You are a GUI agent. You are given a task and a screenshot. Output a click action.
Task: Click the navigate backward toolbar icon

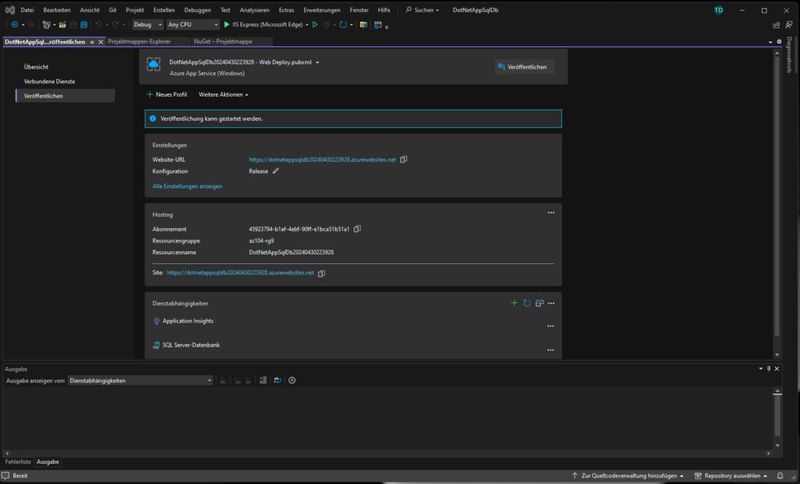click(14, 24)
